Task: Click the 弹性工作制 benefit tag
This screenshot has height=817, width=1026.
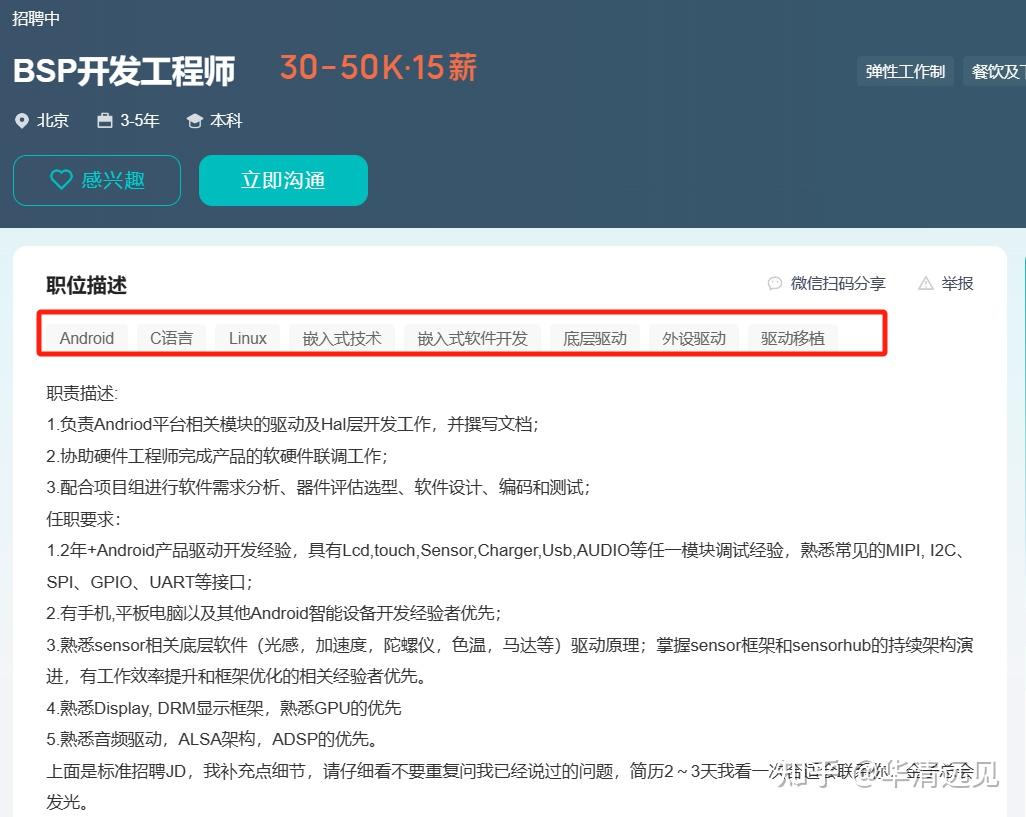Action: [x=906, y=71]
